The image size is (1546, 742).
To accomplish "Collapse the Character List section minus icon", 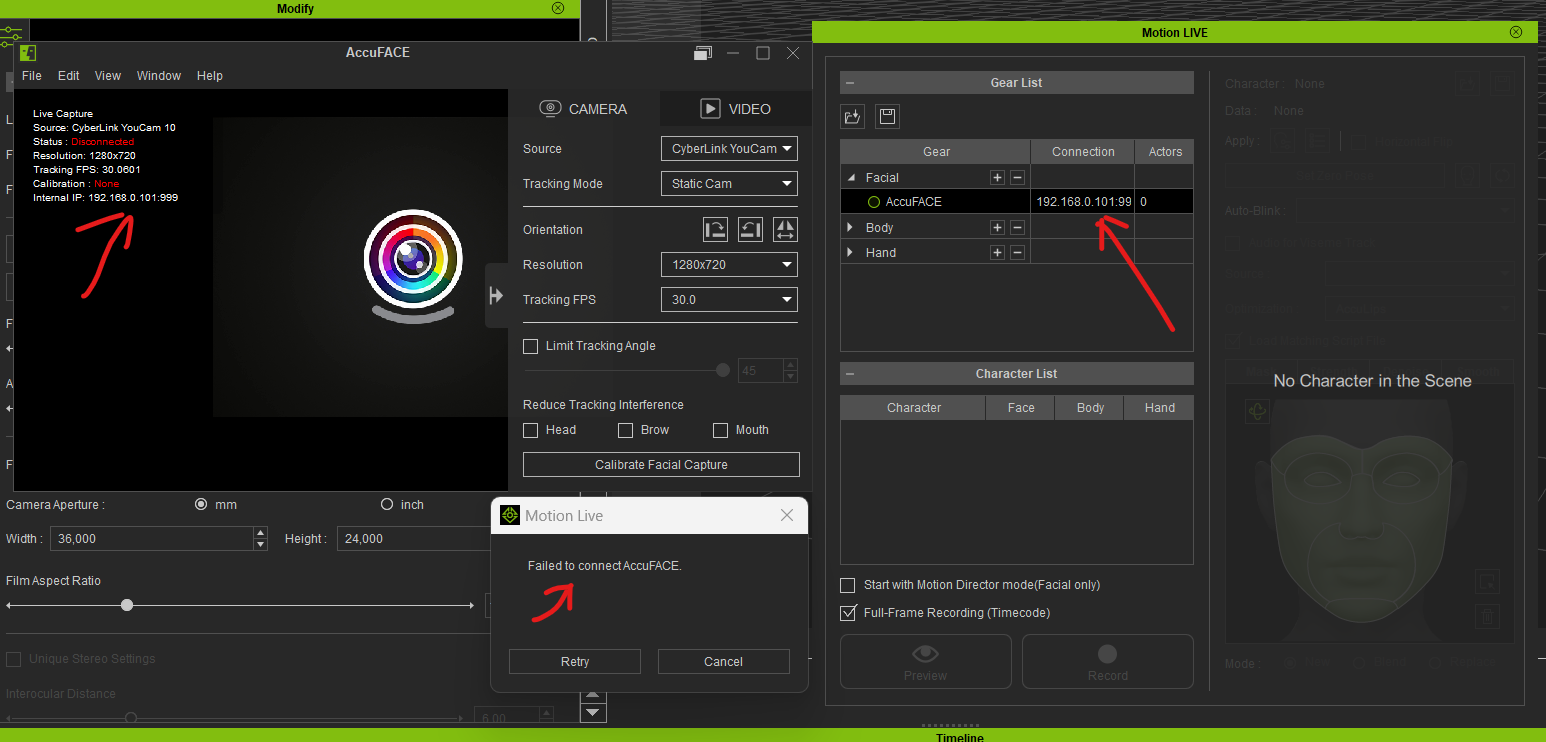I will coord(849,374).
